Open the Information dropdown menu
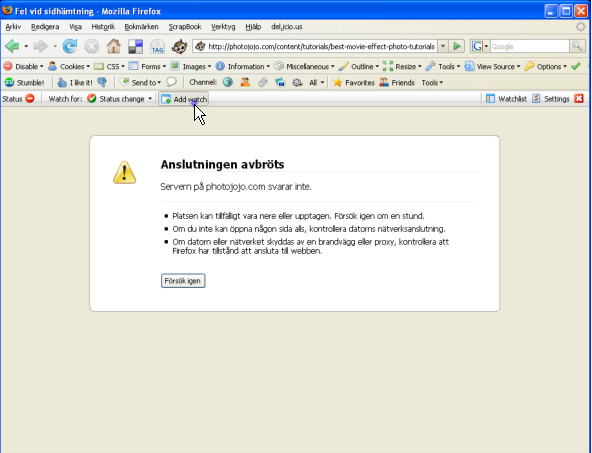The image size is (592, 453). pos(243,66)
